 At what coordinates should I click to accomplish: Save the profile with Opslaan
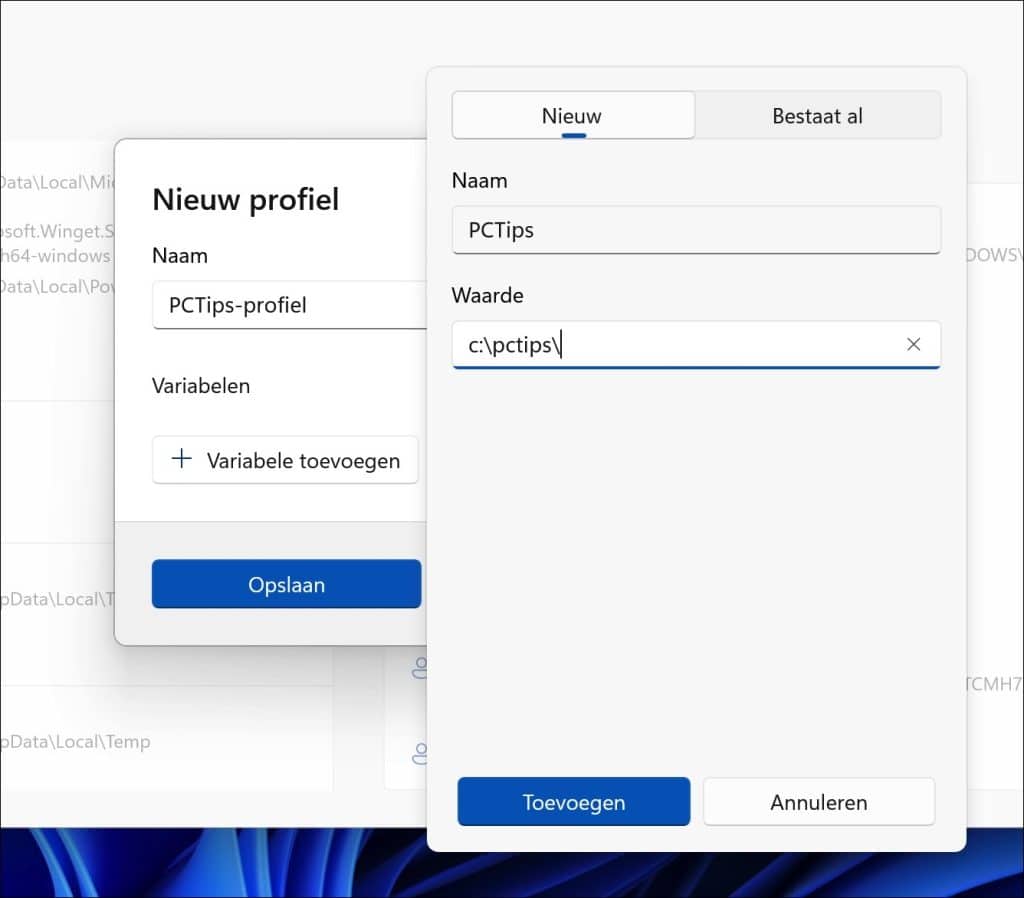287,584
